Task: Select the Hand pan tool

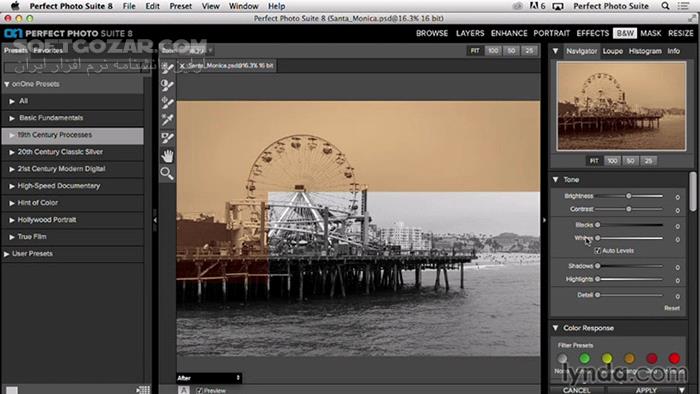Action: click(x=167, y=156)
